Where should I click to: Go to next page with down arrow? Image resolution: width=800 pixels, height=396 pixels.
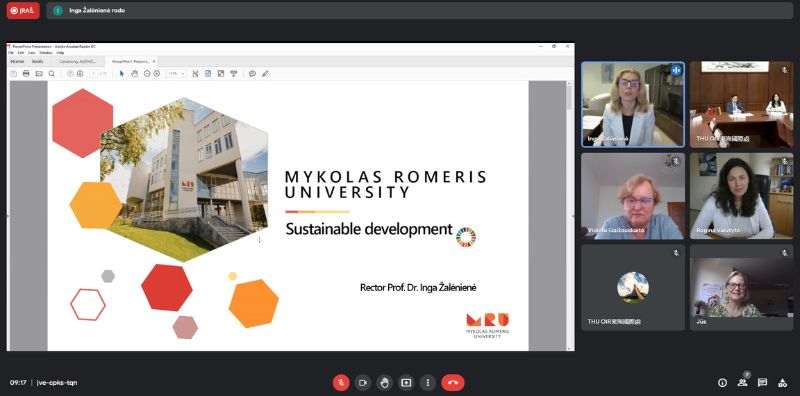click(80, 73)
